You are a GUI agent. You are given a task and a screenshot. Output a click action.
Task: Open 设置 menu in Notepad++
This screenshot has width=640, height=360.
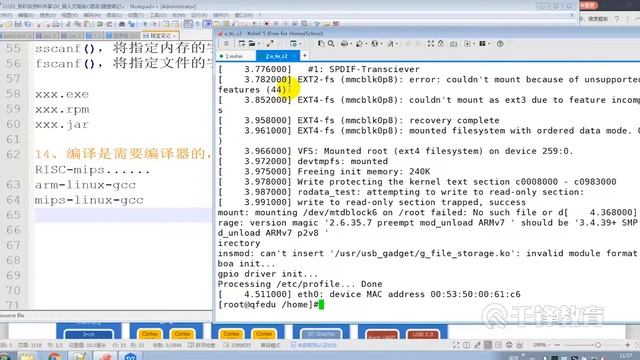pos(136,15)
